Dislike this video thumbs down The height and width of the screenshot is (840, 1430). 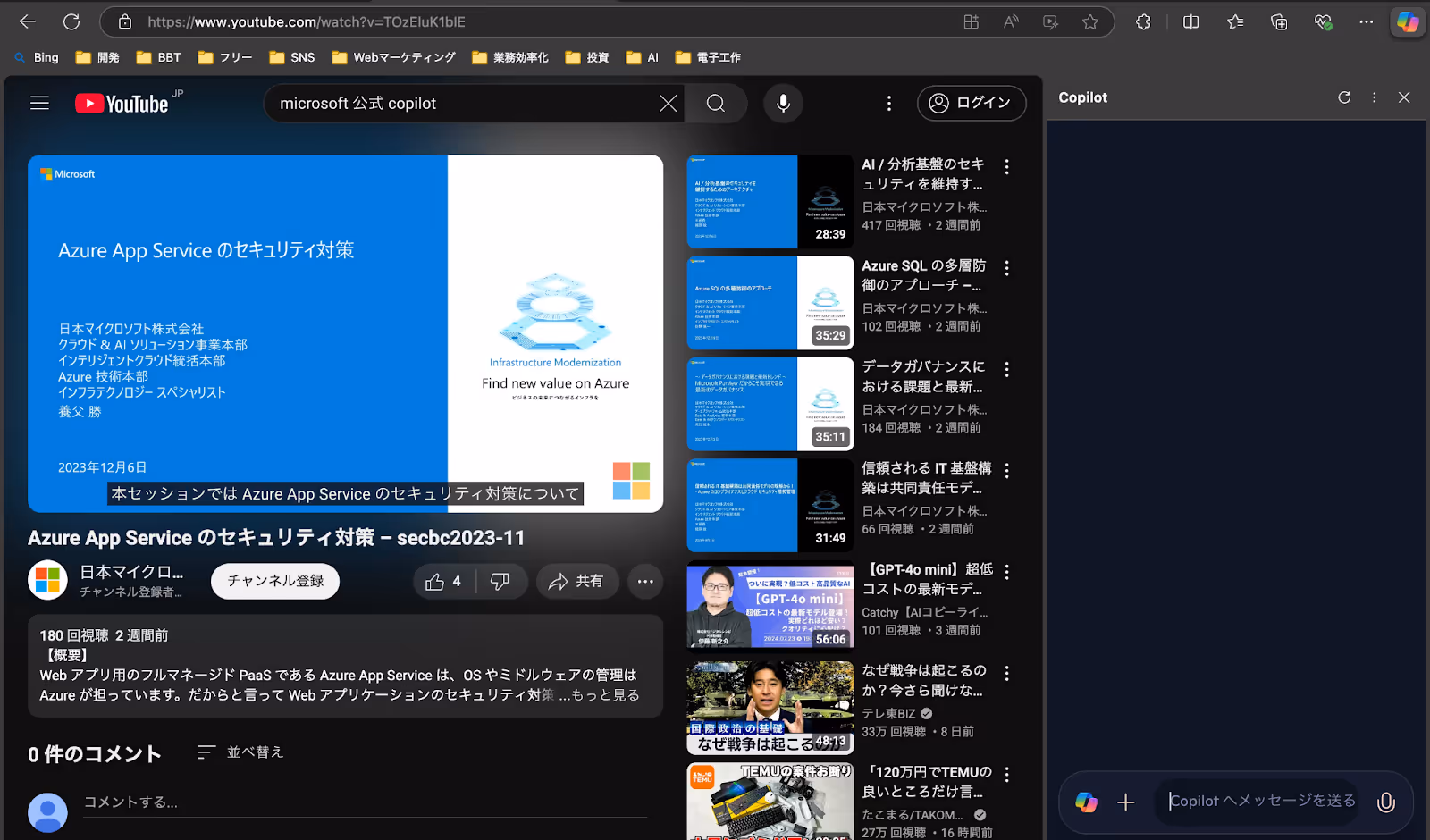point(500,581)
